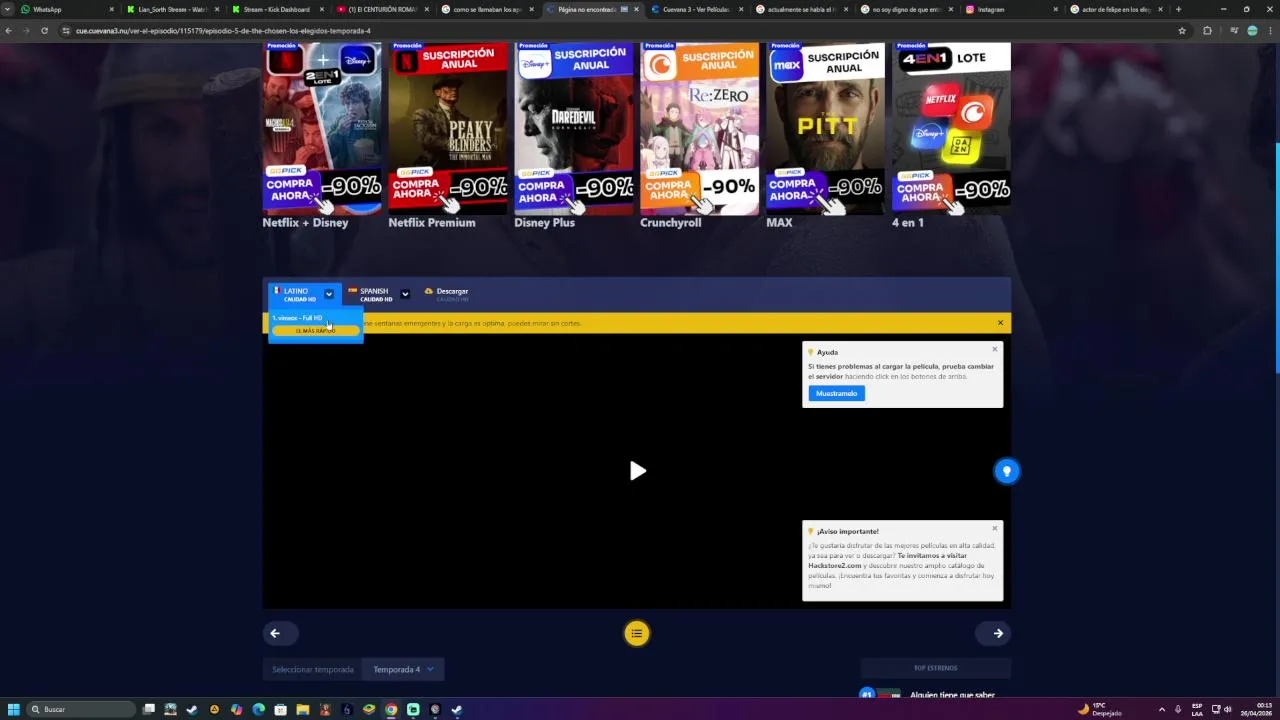This screenshot has width=1280, height=720.
Task: Switch to the El Centurión Romano YouTube tab
Action: pyautogui.click(x=380, y=9)
